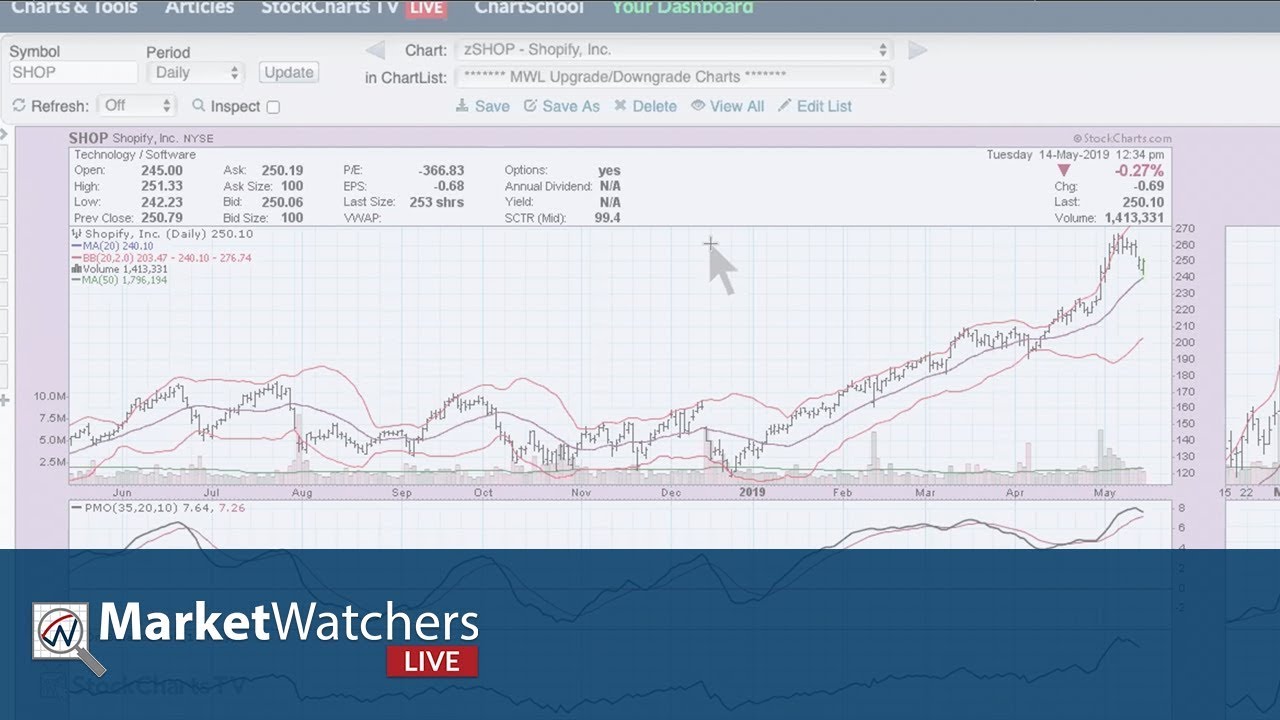
Task: Click the 2019 label on the date axis
Action: click(751, 492)
